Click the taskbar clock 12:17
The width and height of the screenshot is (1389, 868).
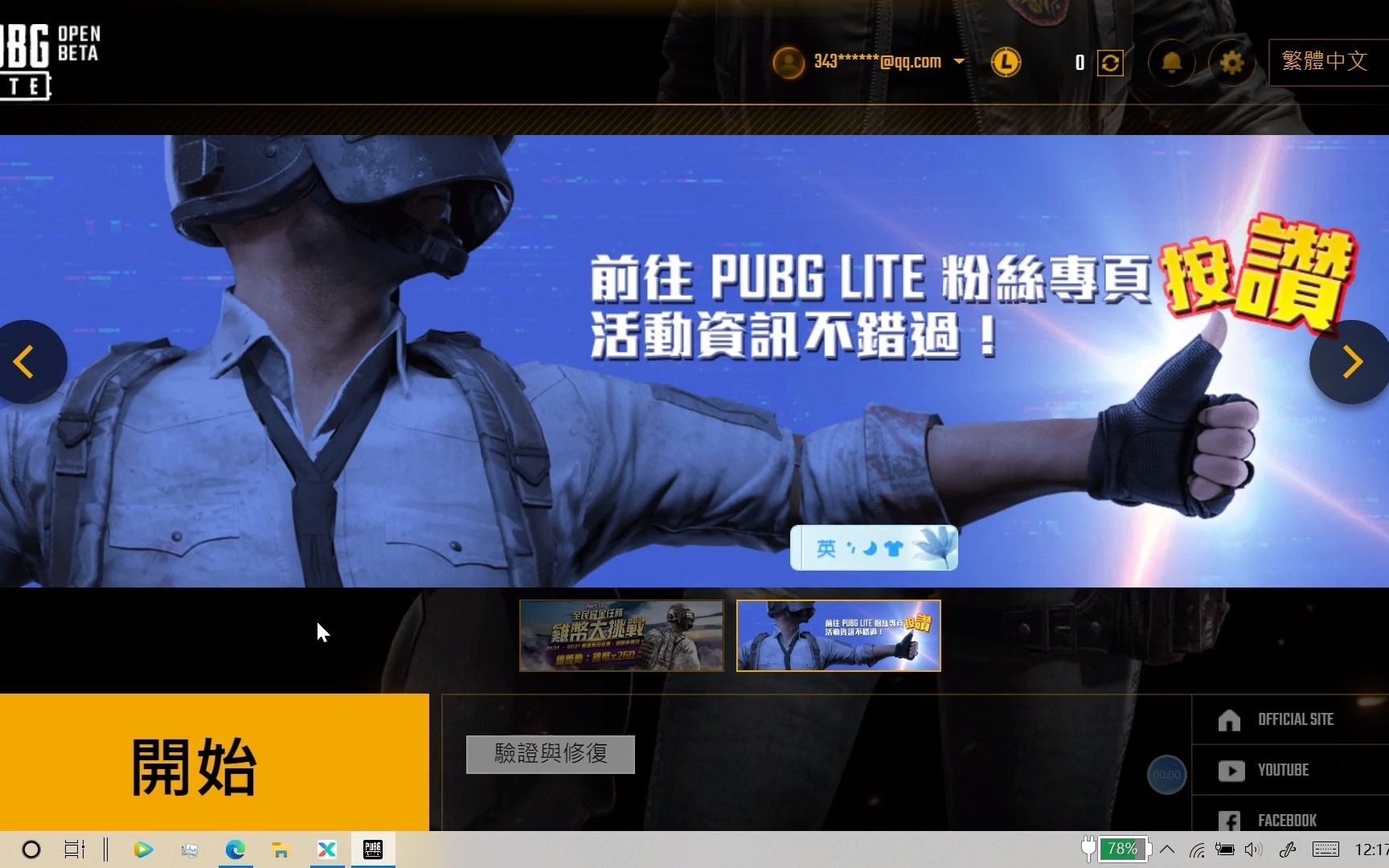click(x=1371, y=850)
